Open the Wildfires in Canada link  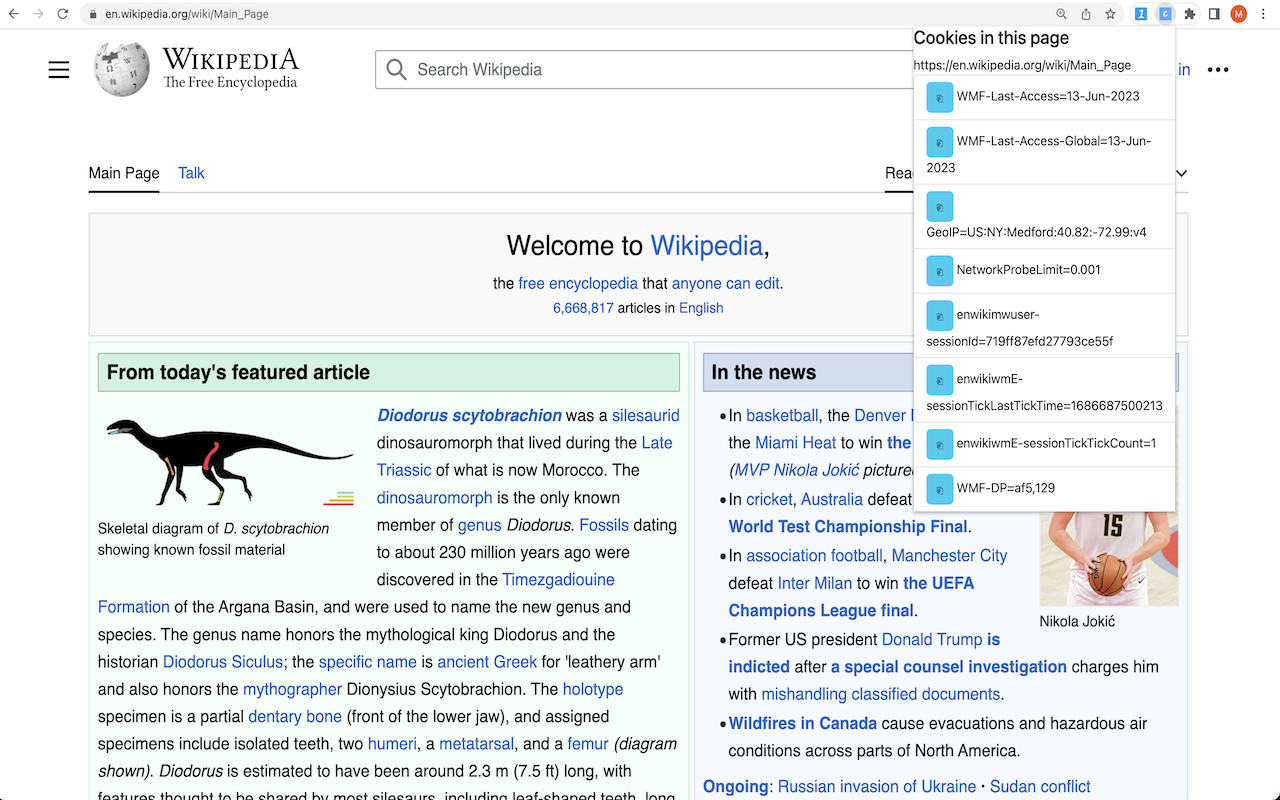coord(803,723)
